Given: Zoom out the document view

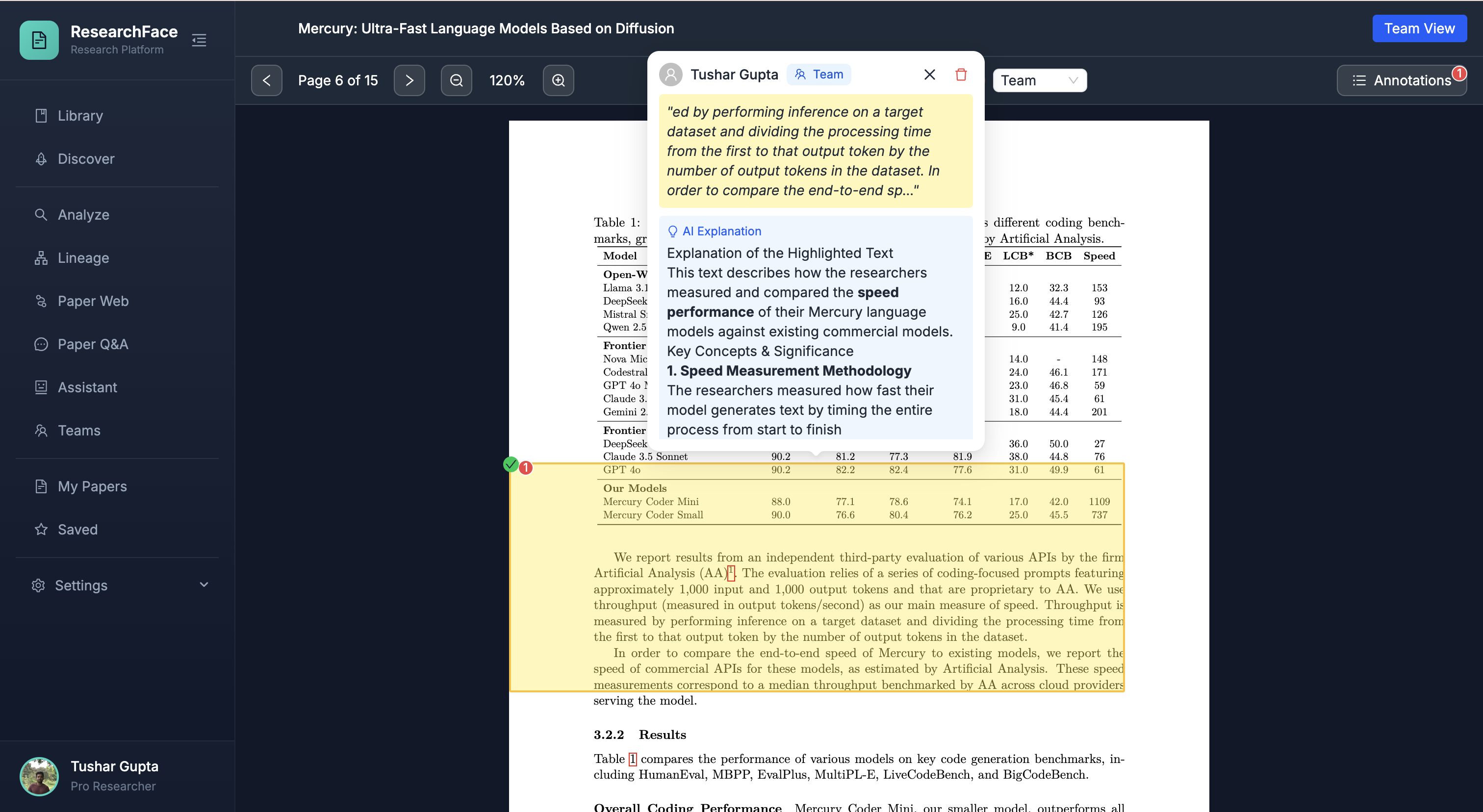Looking at the screenshot, I should pyautogui.click(x=456, y=80).
